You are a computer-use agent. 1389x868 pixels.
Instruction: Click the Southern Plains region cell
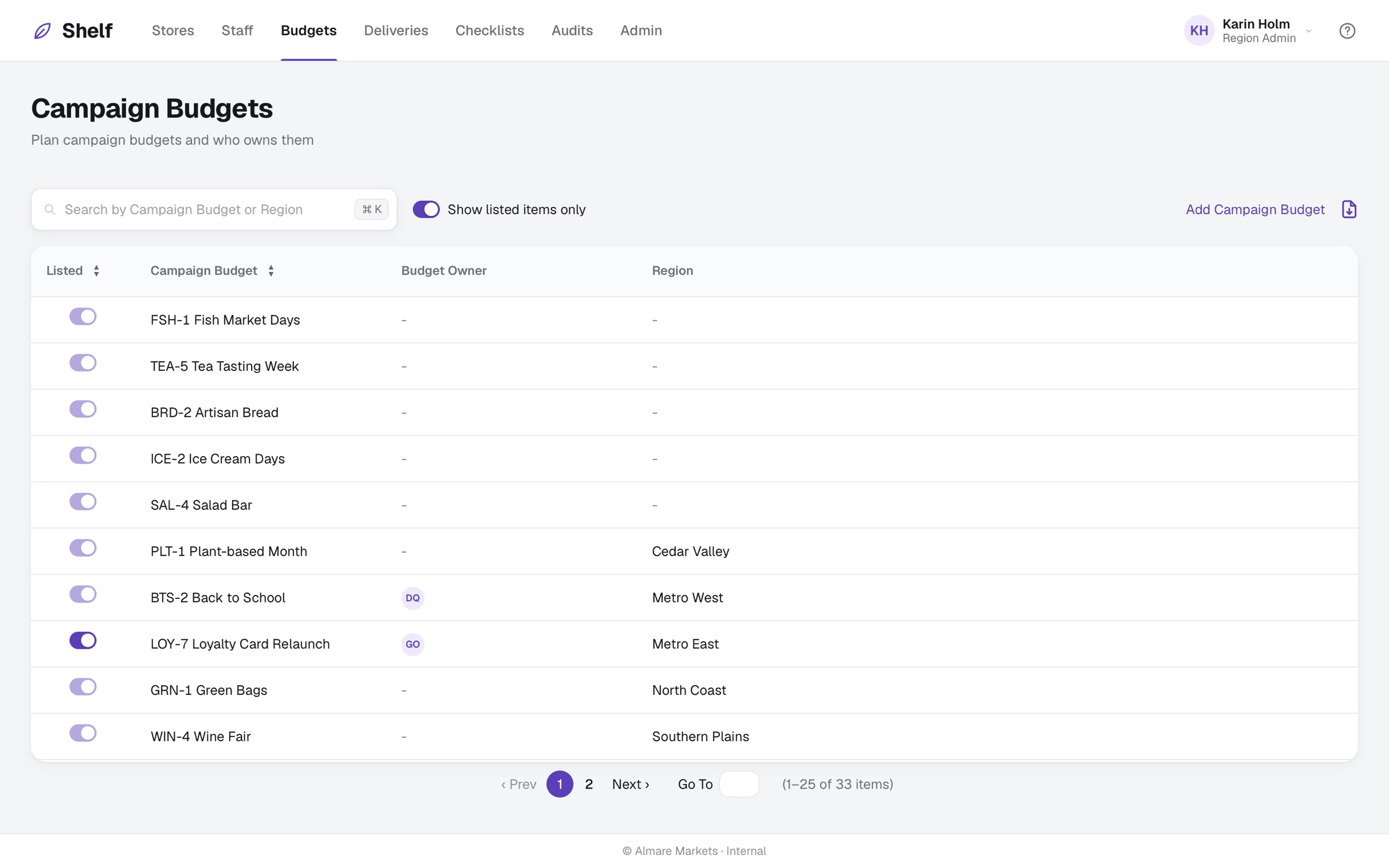700,737
